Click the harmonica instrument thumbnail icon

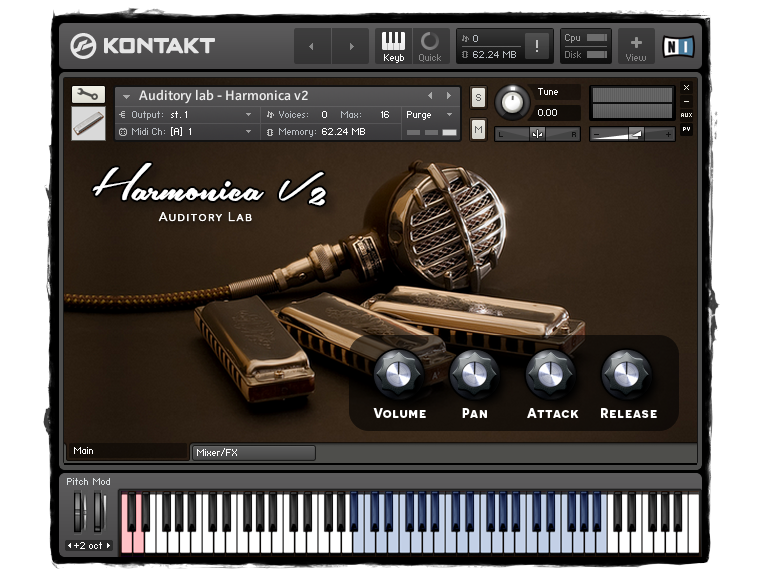click(88, 123)
